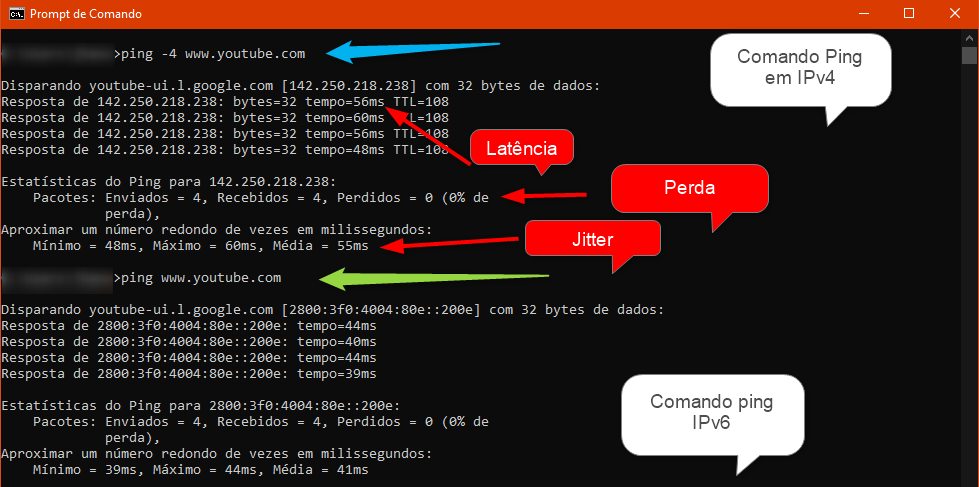Click the Disparando line with [142.250.218.238]
Screen dimensions: 979x487
click(301, 86)
